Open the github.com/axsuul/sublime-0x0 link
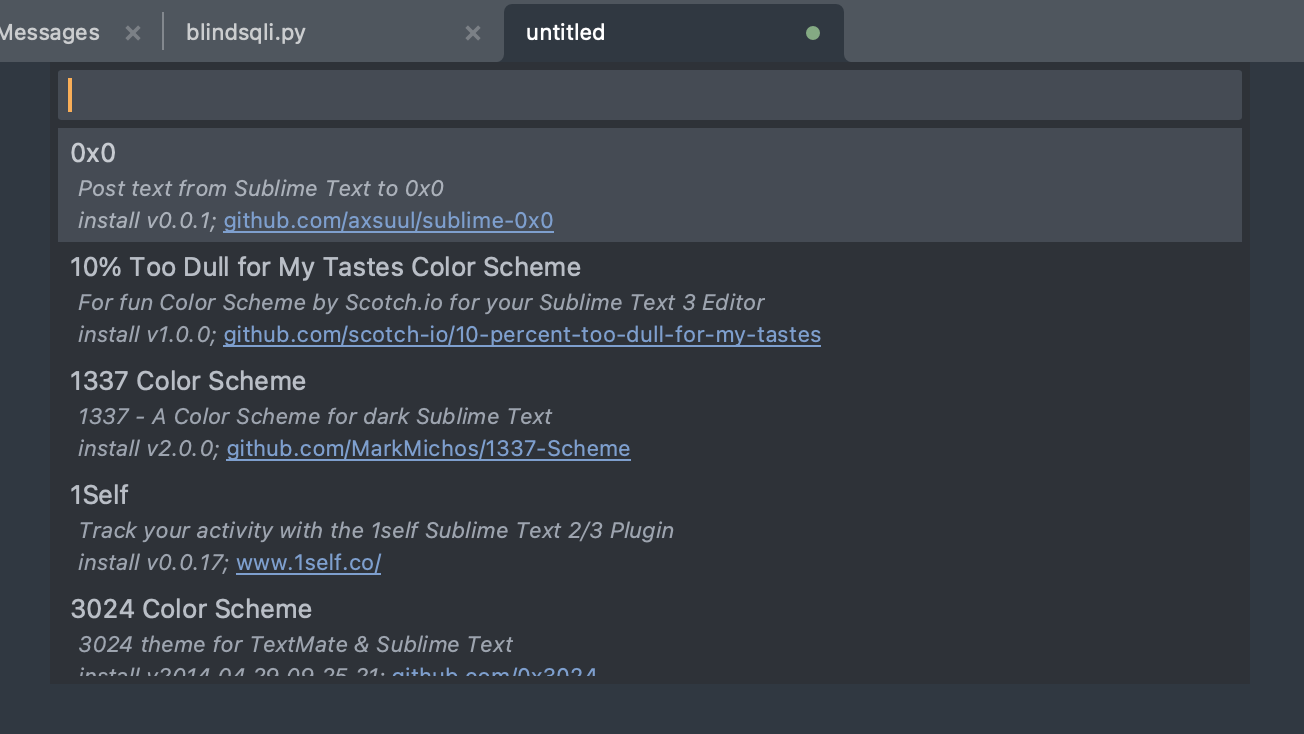The image size is (1304, 734). pyautogui.click(x=388, y=221)
